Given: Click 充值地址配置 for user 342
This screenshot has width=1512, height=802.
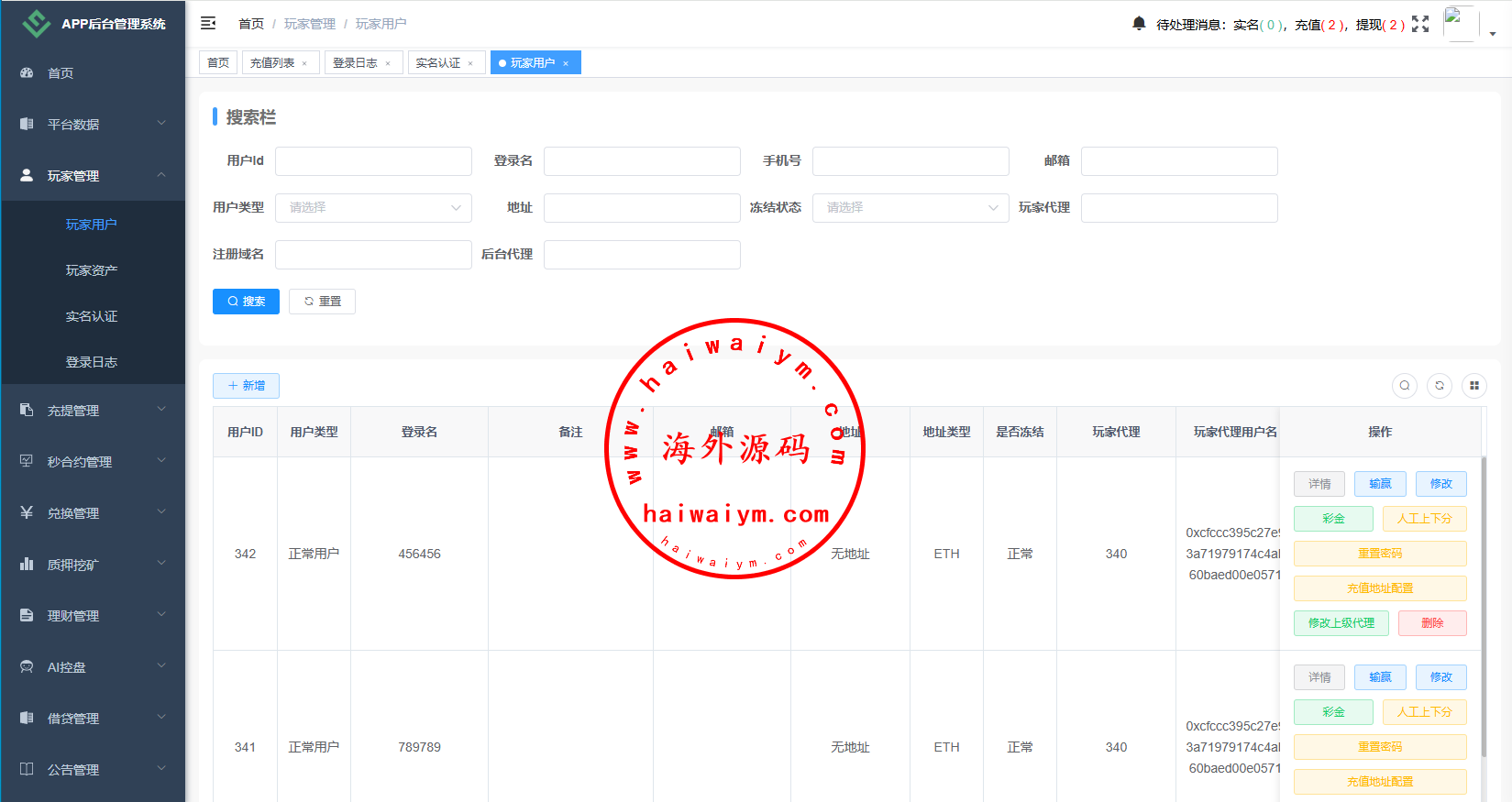Looking at the screenshot, I should click(1380, 588).
